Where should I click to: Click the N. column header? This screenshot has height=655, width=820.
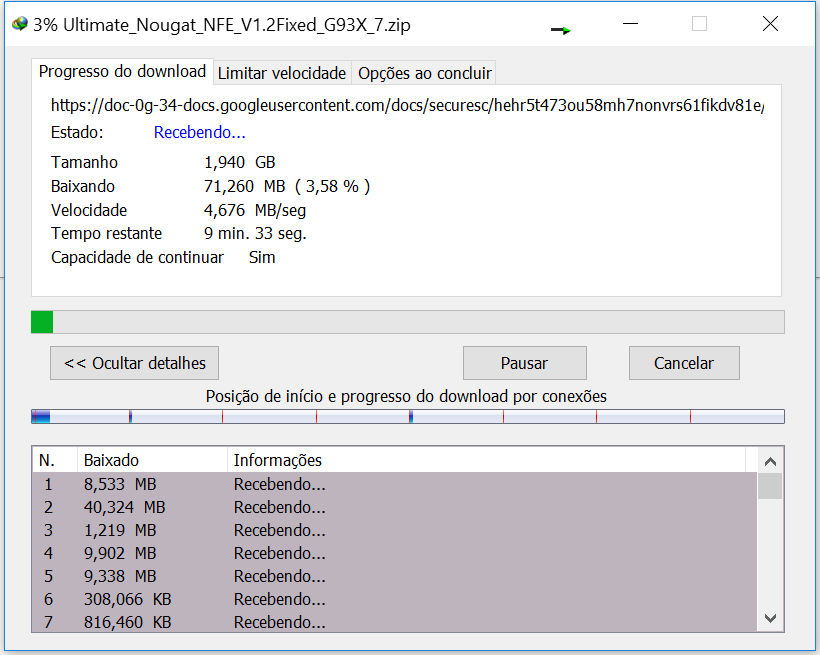pyautogui.click(x=55, y=460)
